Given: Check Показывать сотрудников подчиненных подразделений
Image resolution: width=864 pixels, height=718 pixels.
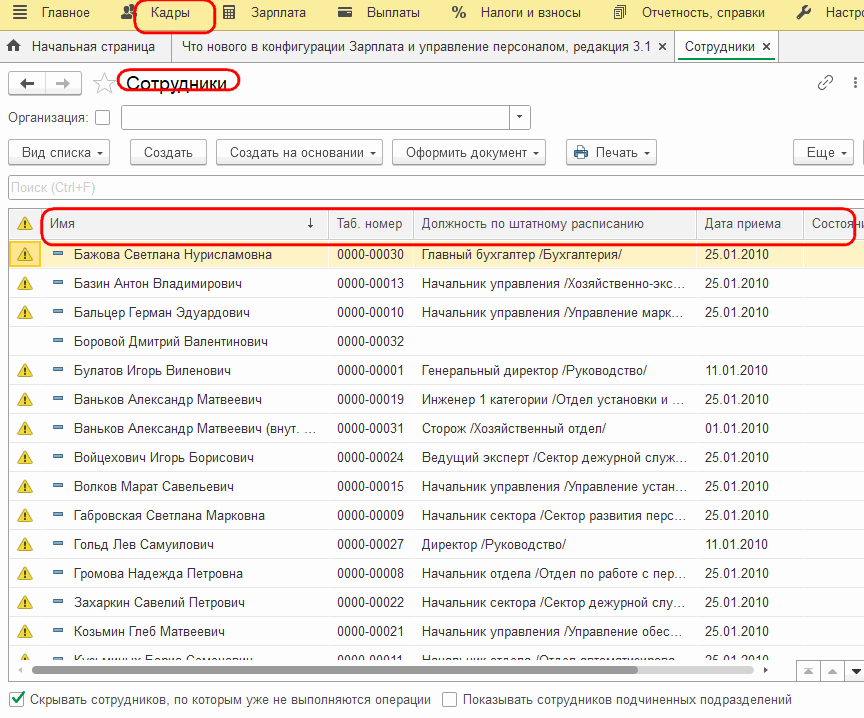Looking at the screenshot, I should 450,699.
